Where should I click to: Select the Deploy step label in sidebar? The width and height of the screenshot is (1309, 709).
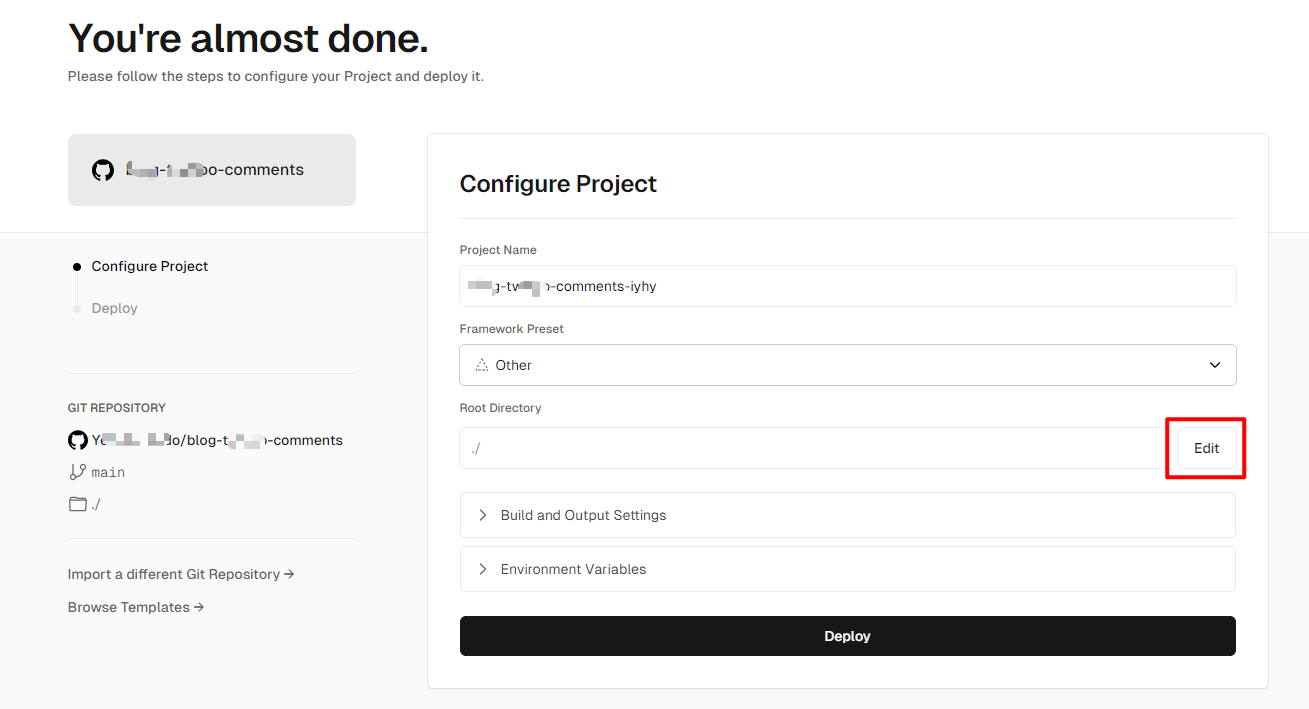[x=115, y=308]
